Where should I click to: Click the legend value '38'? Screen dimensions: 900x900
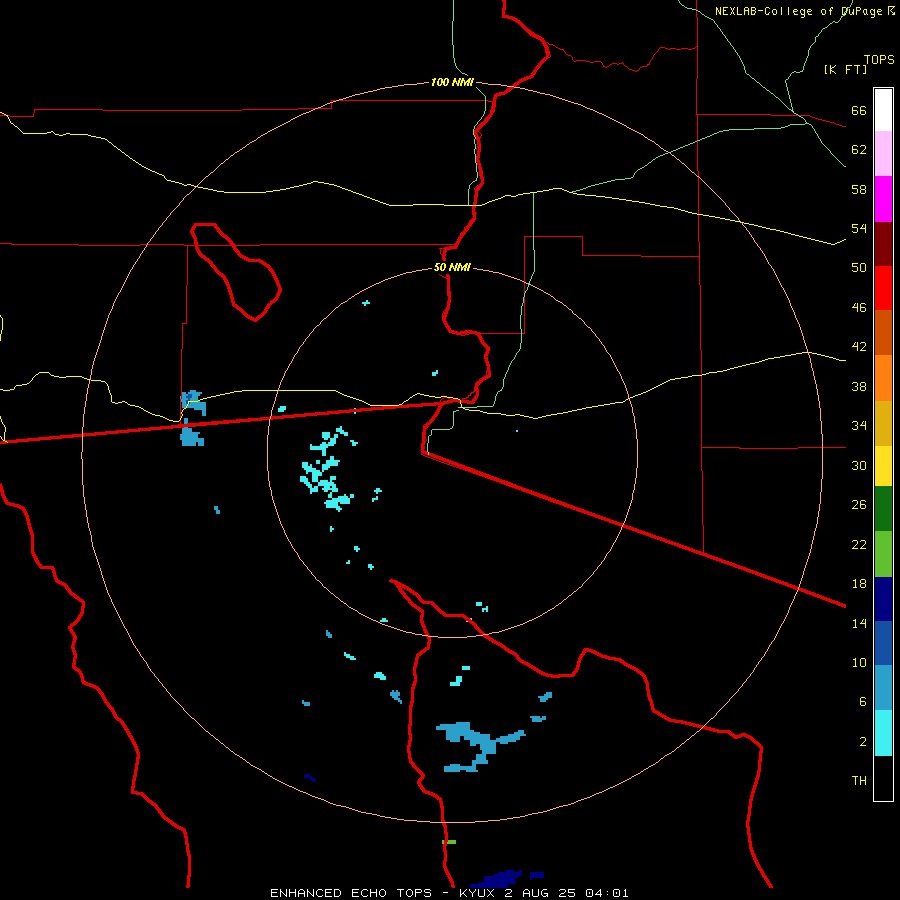pyautogui.click(x=859, y=386)
